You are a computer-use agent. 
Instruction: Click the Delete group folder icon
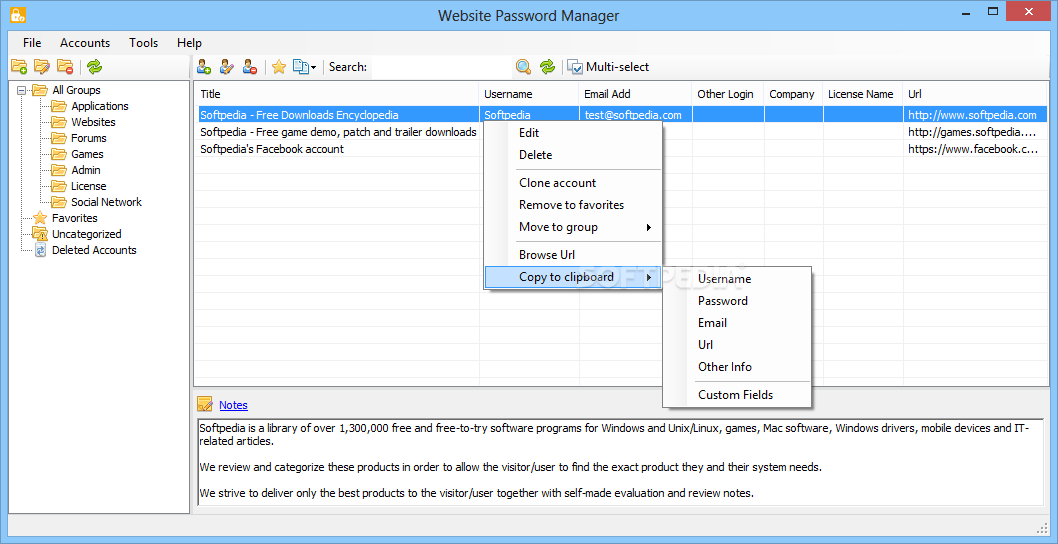(65, 66)
